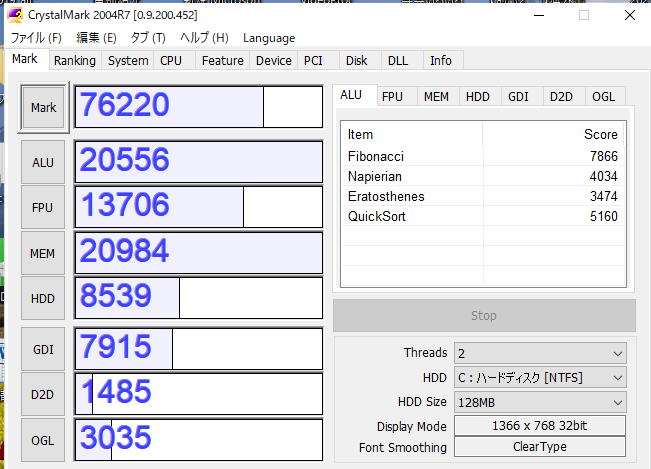Select the main Mark tab
Viewport: 651px width, 469px height.
click(25, 59)
